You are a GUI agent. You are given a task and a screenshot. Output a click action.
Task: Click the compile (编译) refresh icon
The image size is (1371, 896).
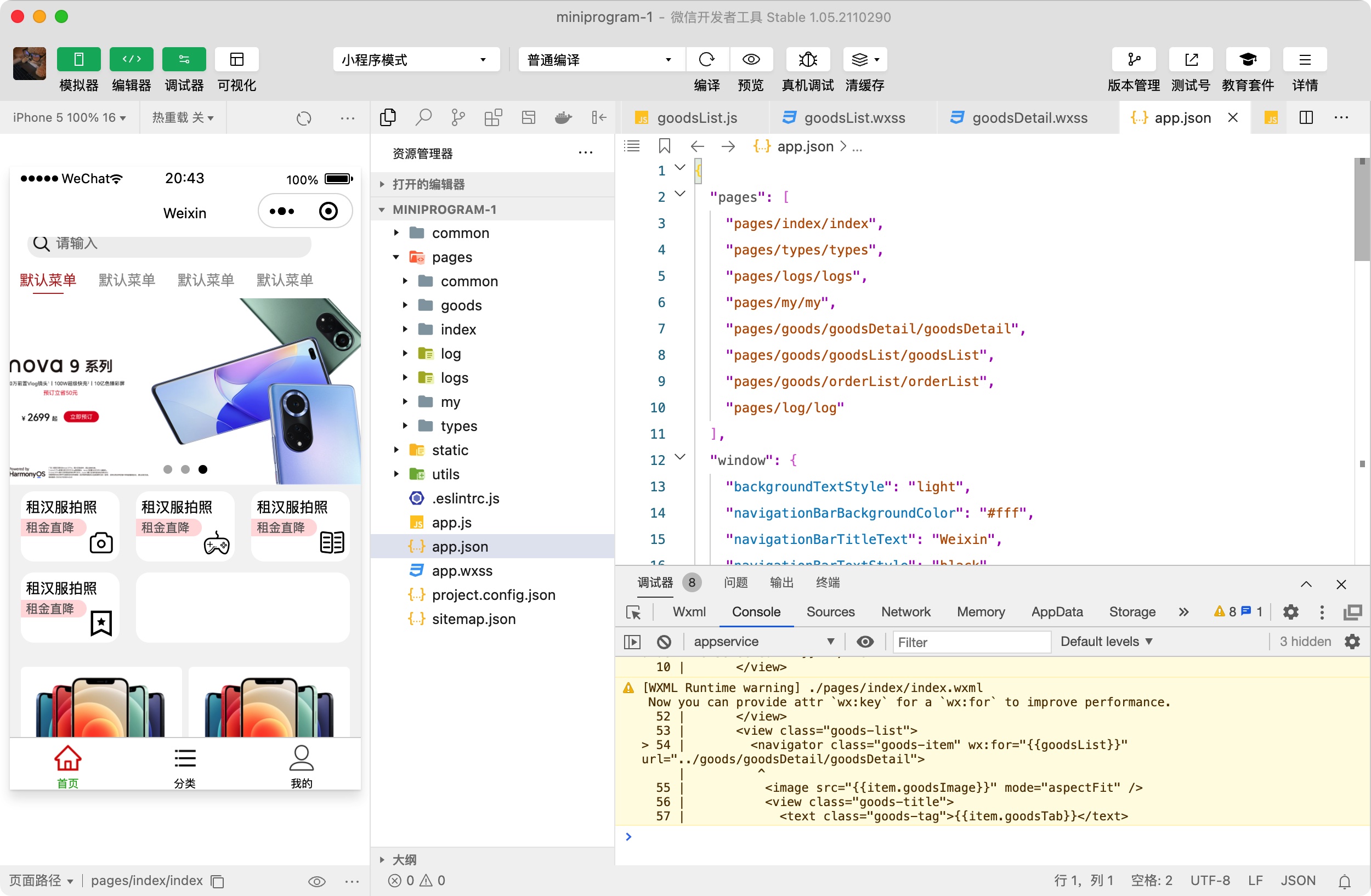pyautogui.click(x=706, y=59)
